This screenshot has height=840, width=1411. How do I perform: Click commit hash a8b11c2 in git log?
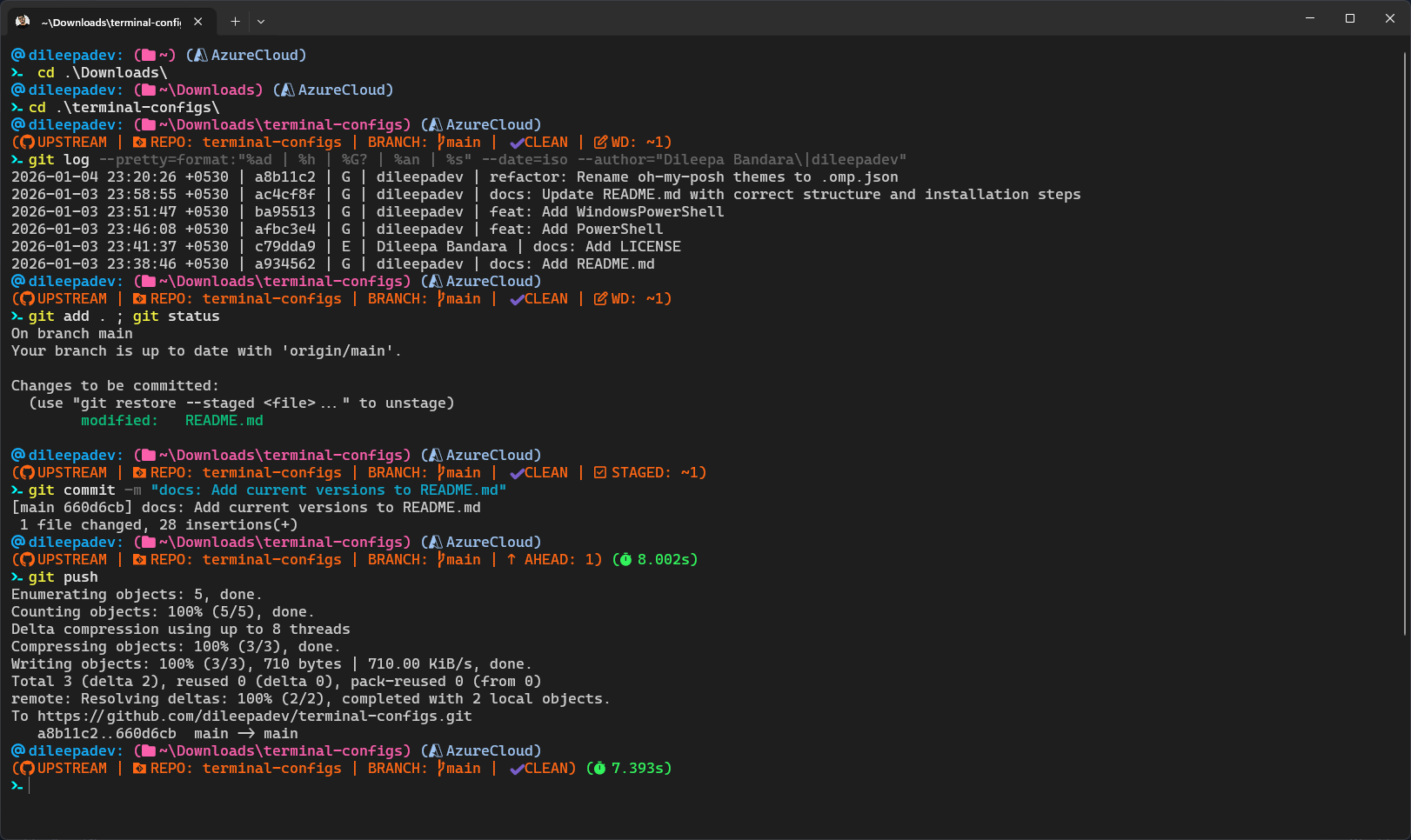click(x=285, y=177)
